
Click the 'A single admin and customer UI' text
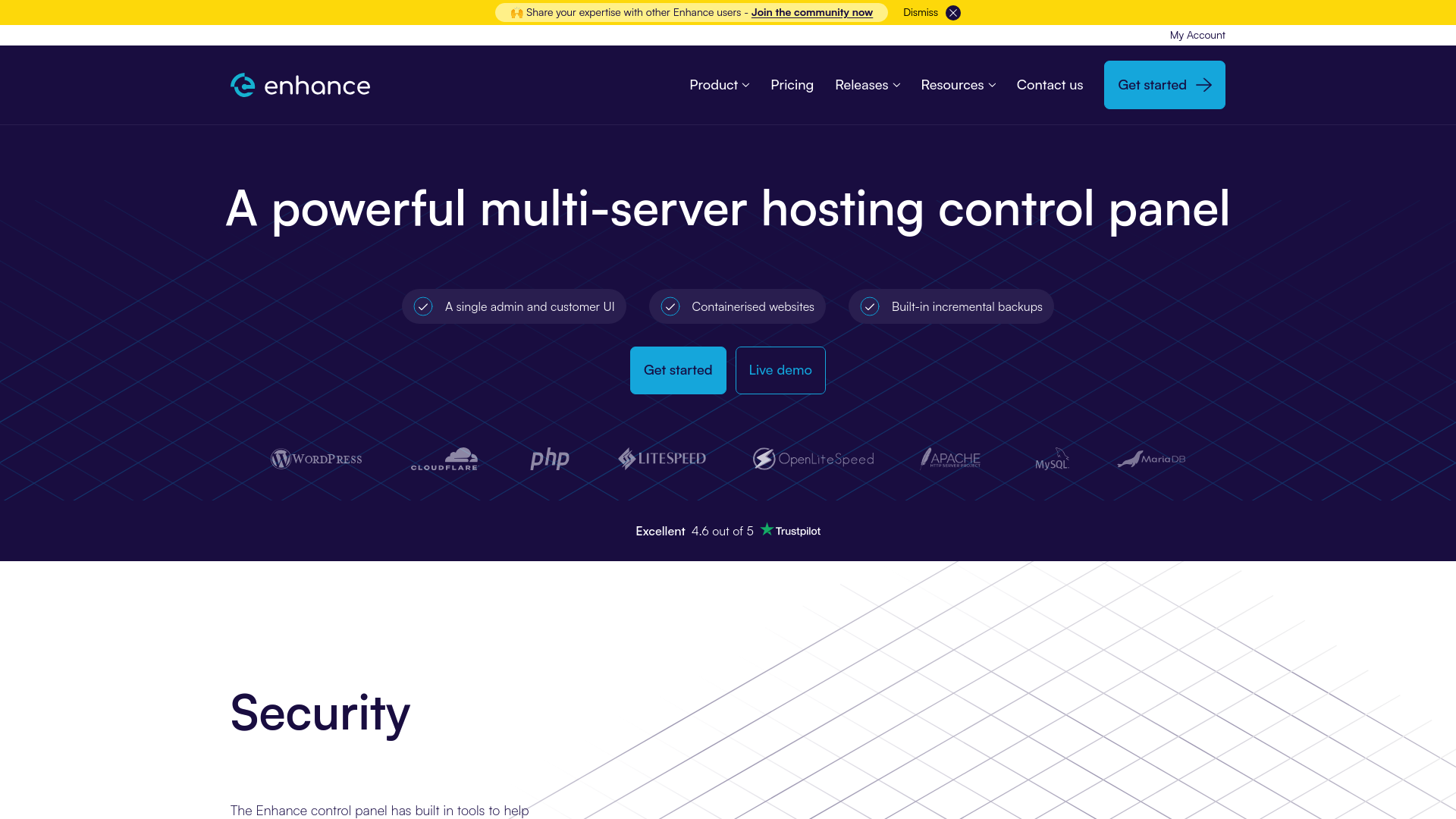click(x=530, y=306)
